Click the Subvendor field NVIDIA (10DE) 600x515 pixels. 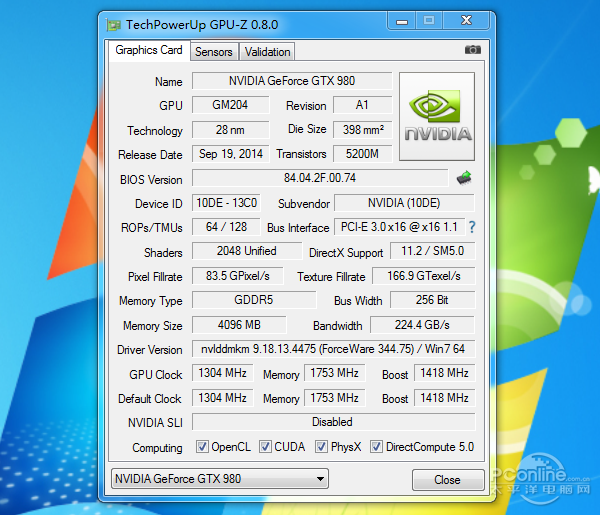point(404,203)
